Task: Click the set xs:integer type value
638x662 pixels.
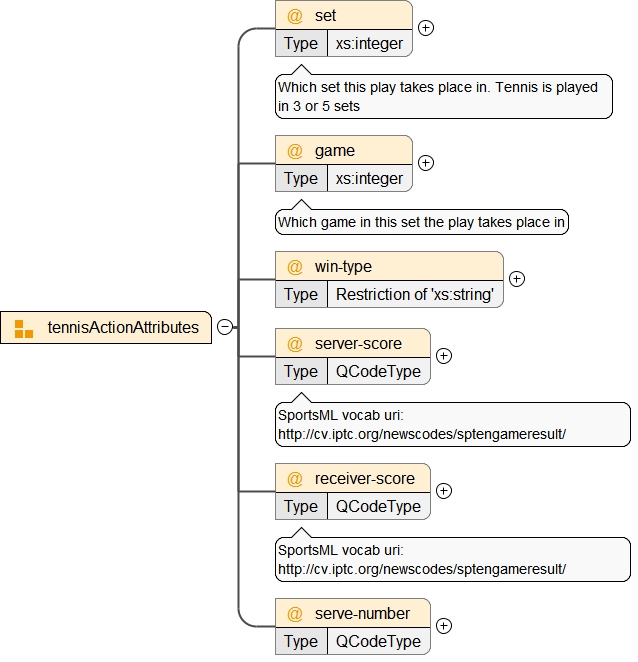Action: 369,43
